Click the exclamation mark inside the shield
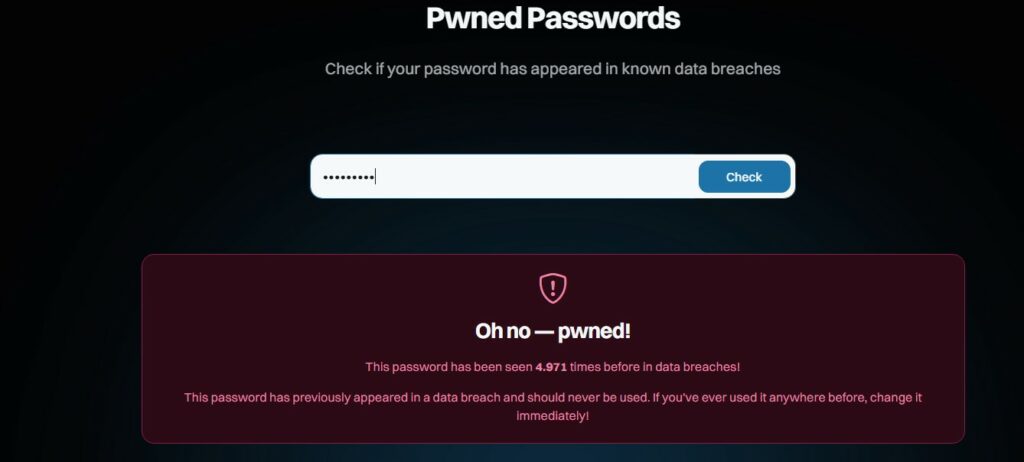1024x462 pixels. [552, 288]
